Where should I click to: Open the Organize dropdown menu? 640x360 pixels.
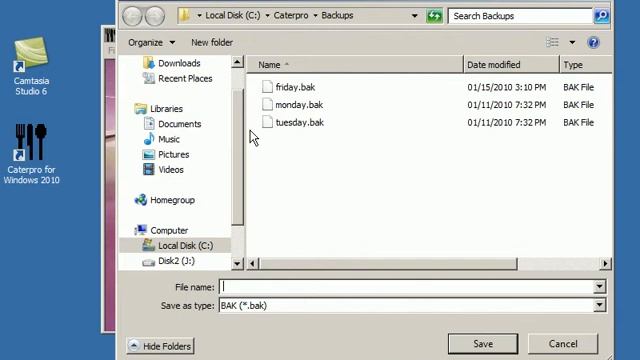[x=151, y=42]
